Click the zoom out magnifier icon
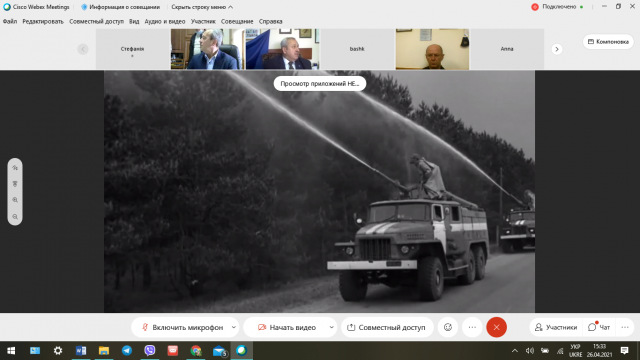Viewport: 640px width, 360px height. coord(15,216)
